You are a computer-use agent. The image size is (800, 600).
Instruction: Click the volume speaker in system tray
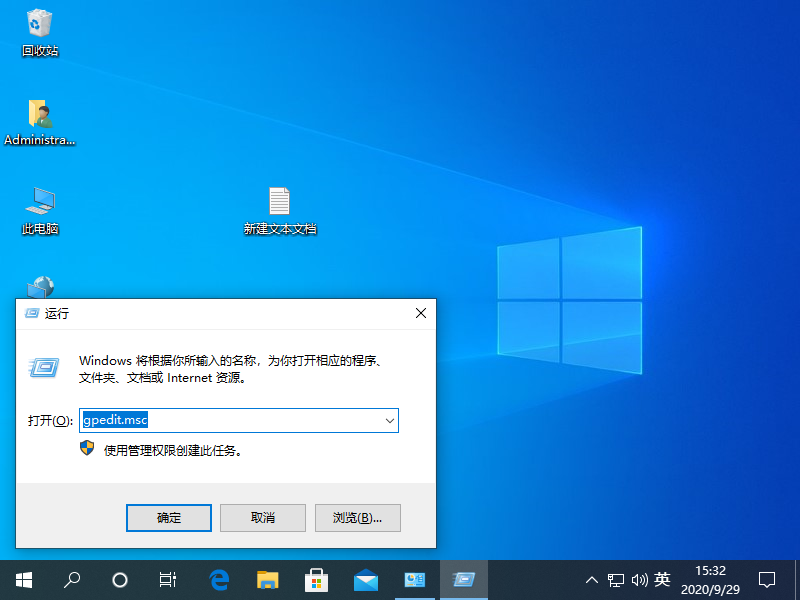(x=641, y=580)
